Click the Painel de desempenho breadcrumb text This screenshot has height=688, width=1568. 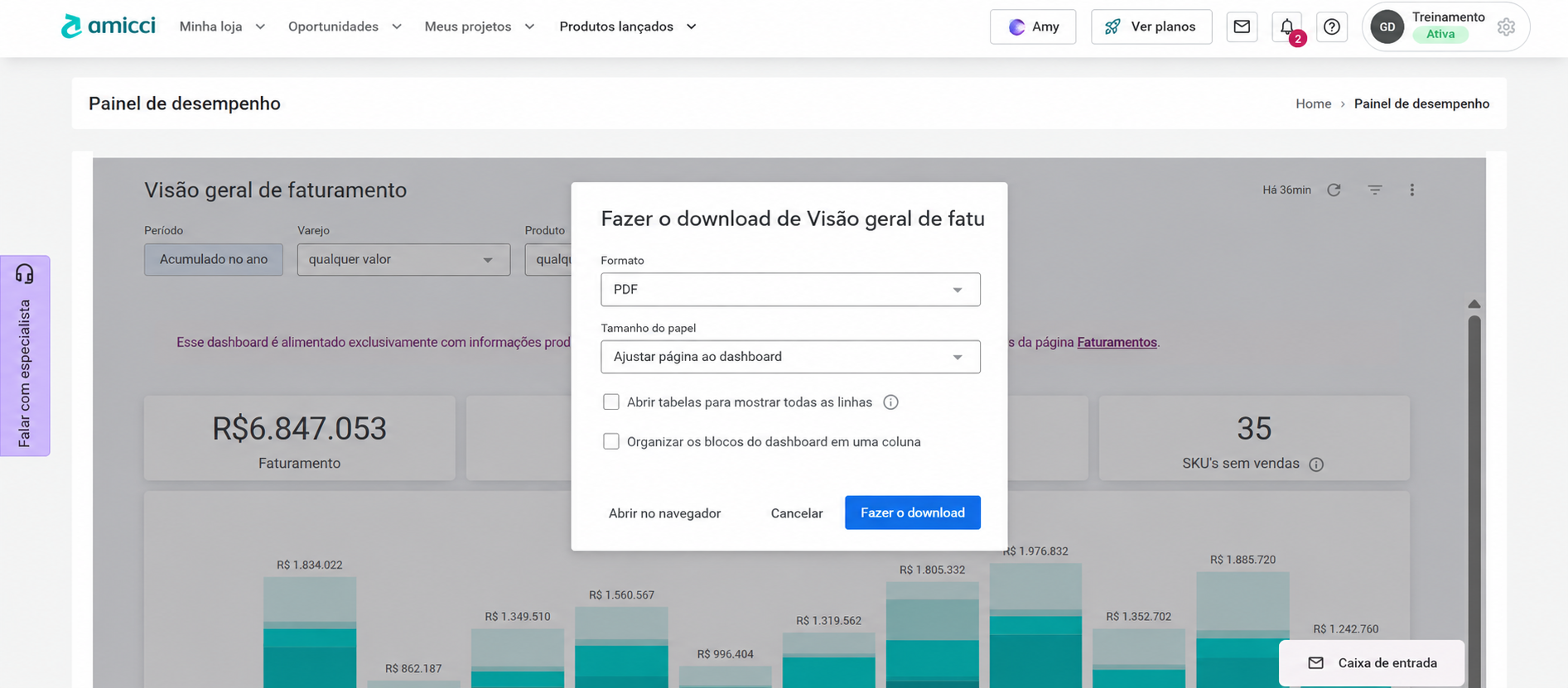(x=1421, y=103)
